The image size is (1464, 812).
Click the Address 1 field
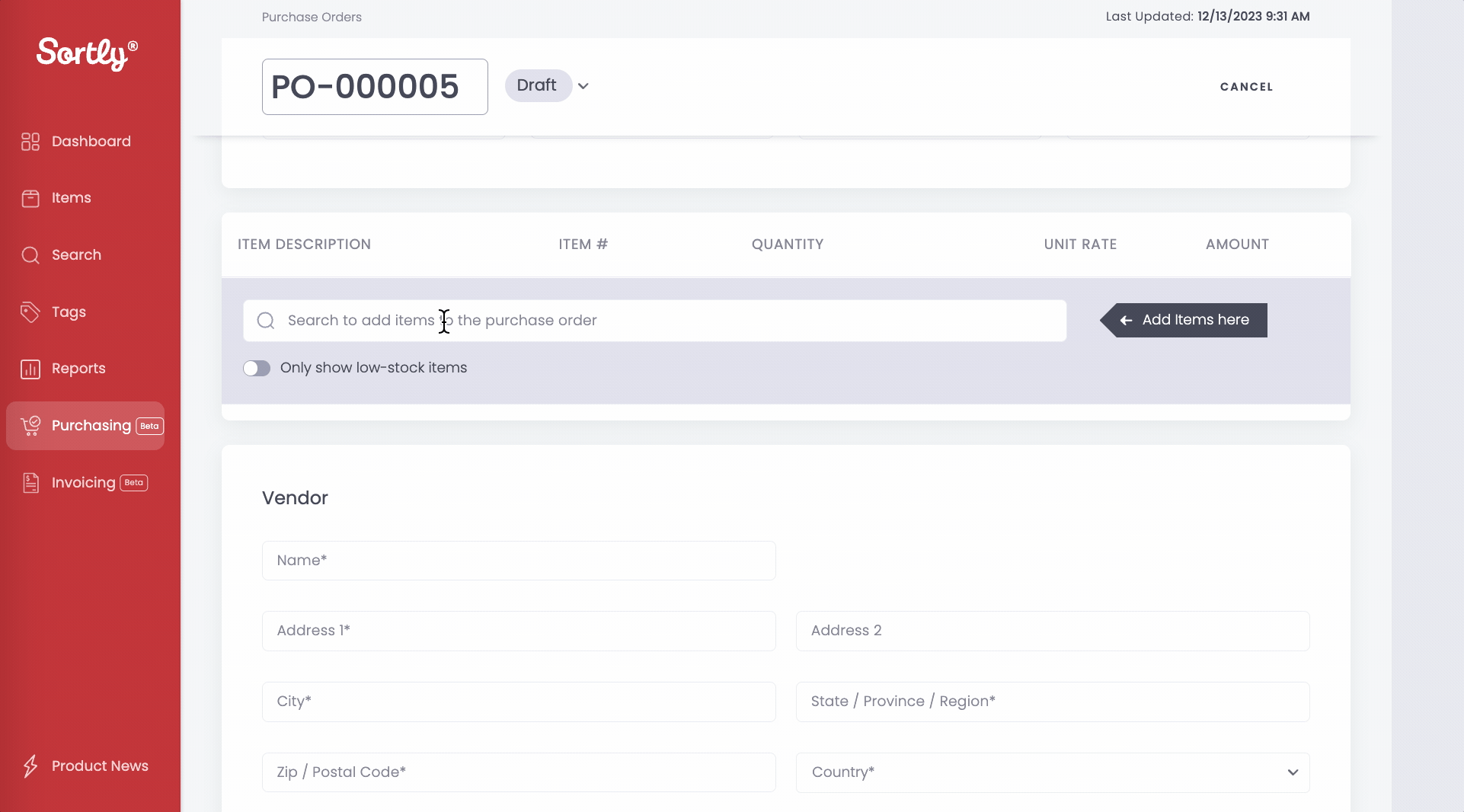coord(519,631)
